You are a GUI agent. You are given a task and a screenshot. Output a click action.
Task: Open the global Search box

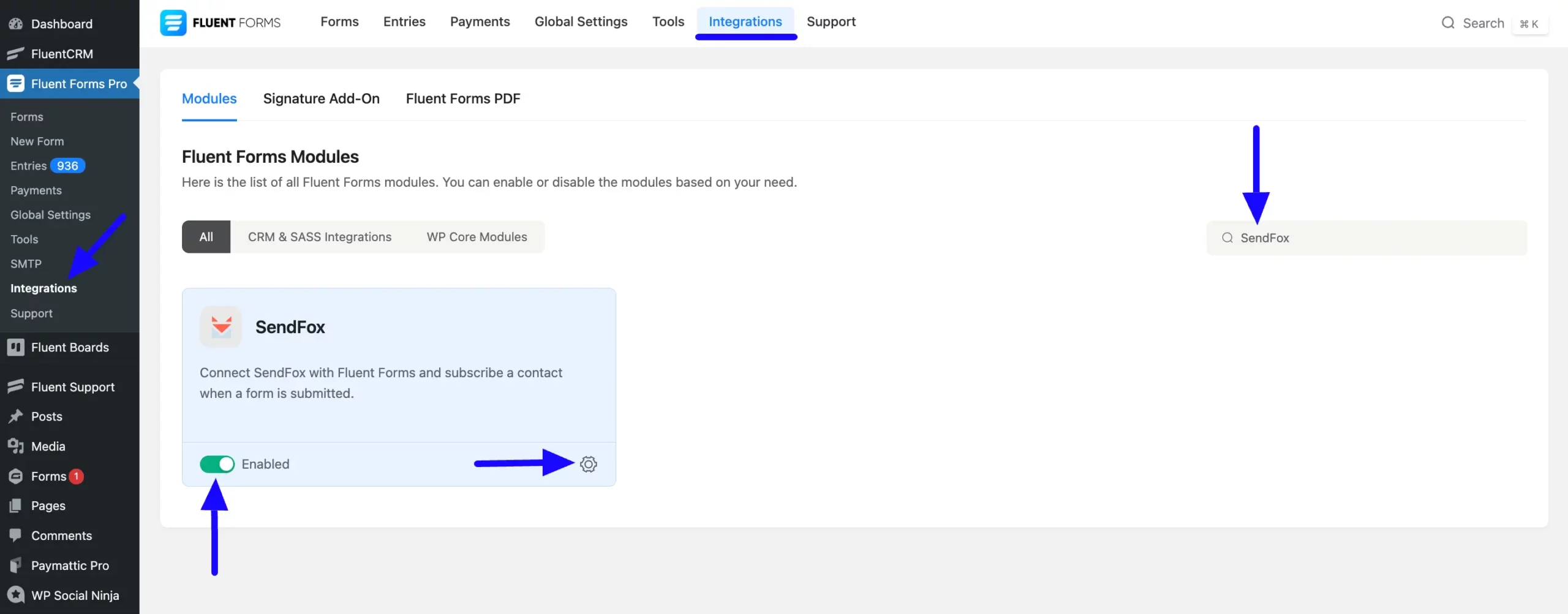click(1483, 23)
